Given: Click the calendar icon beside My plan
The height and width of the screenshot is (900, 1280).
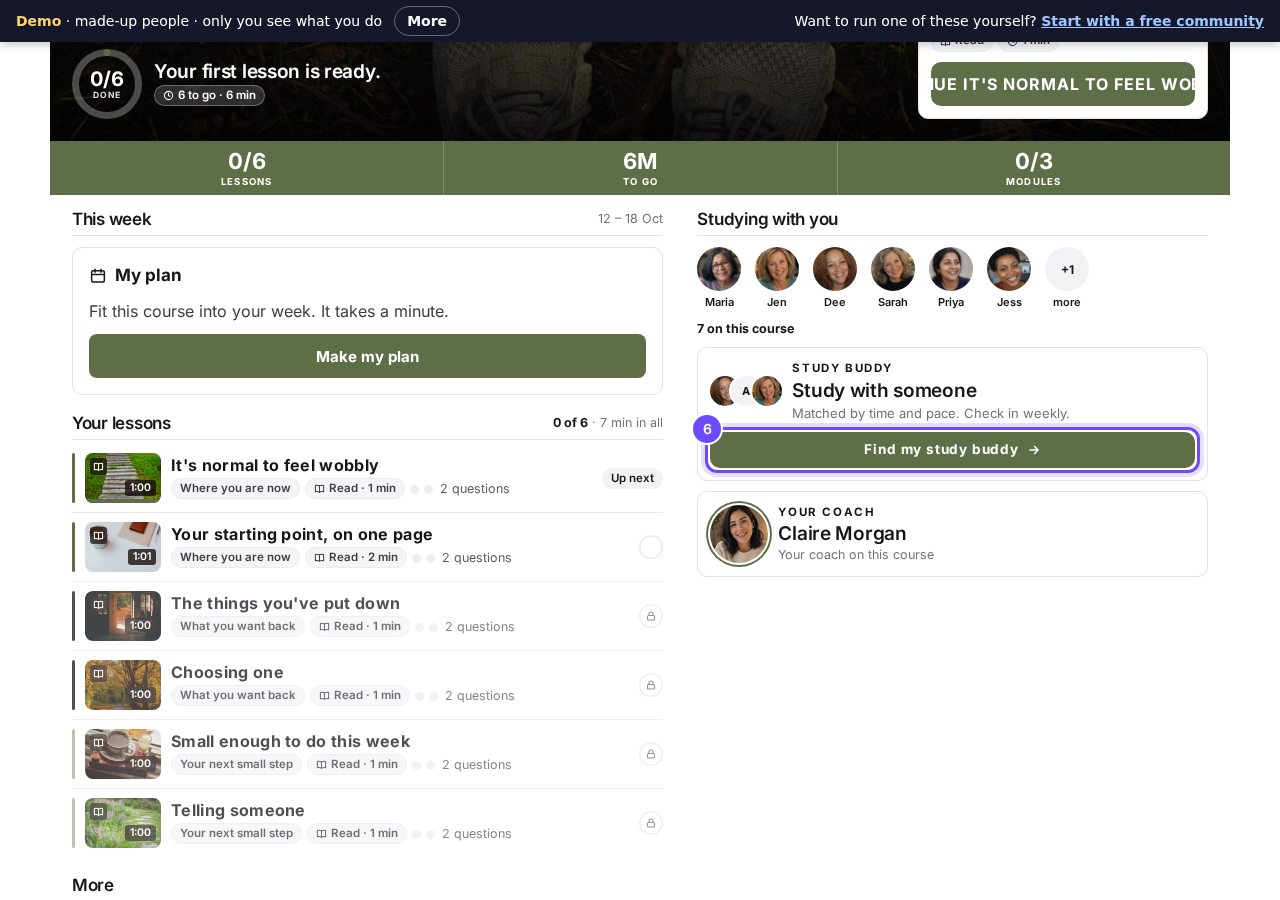Looking at the screenshot, I should coord(98,276).
